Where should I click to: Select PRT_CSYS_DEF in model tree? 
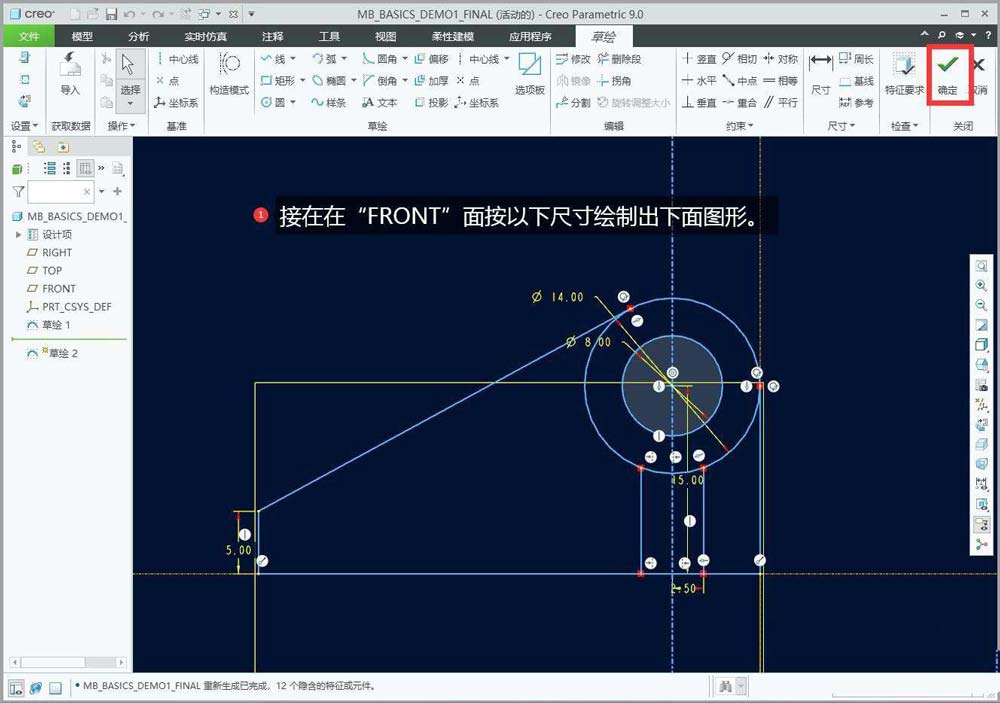pyautogui.click(x=70, y=307)
